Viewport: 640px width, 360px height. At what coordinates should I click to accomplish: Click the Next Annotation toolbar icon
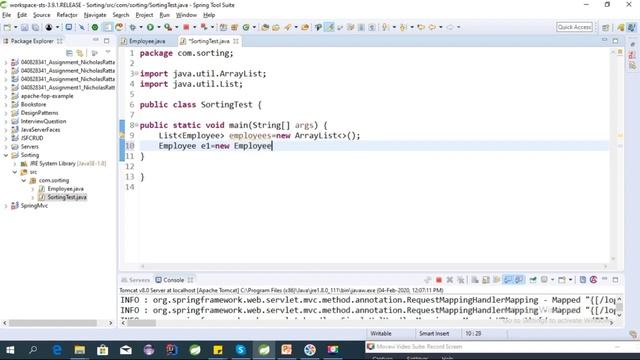[x=385, y=27]
